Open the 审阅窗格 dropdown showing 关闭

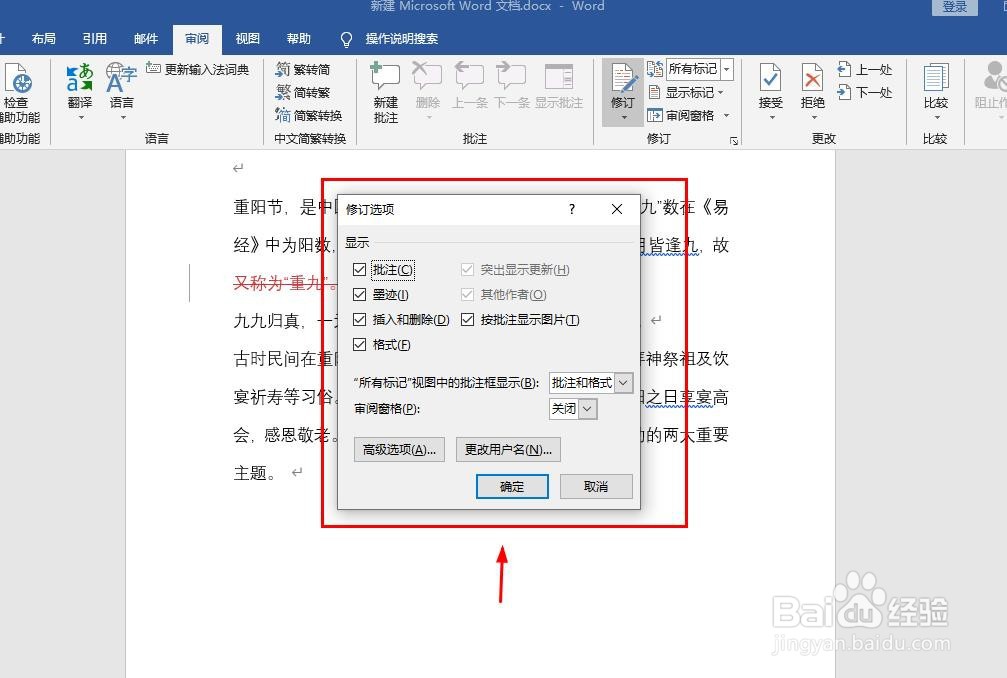click(572, 408)
